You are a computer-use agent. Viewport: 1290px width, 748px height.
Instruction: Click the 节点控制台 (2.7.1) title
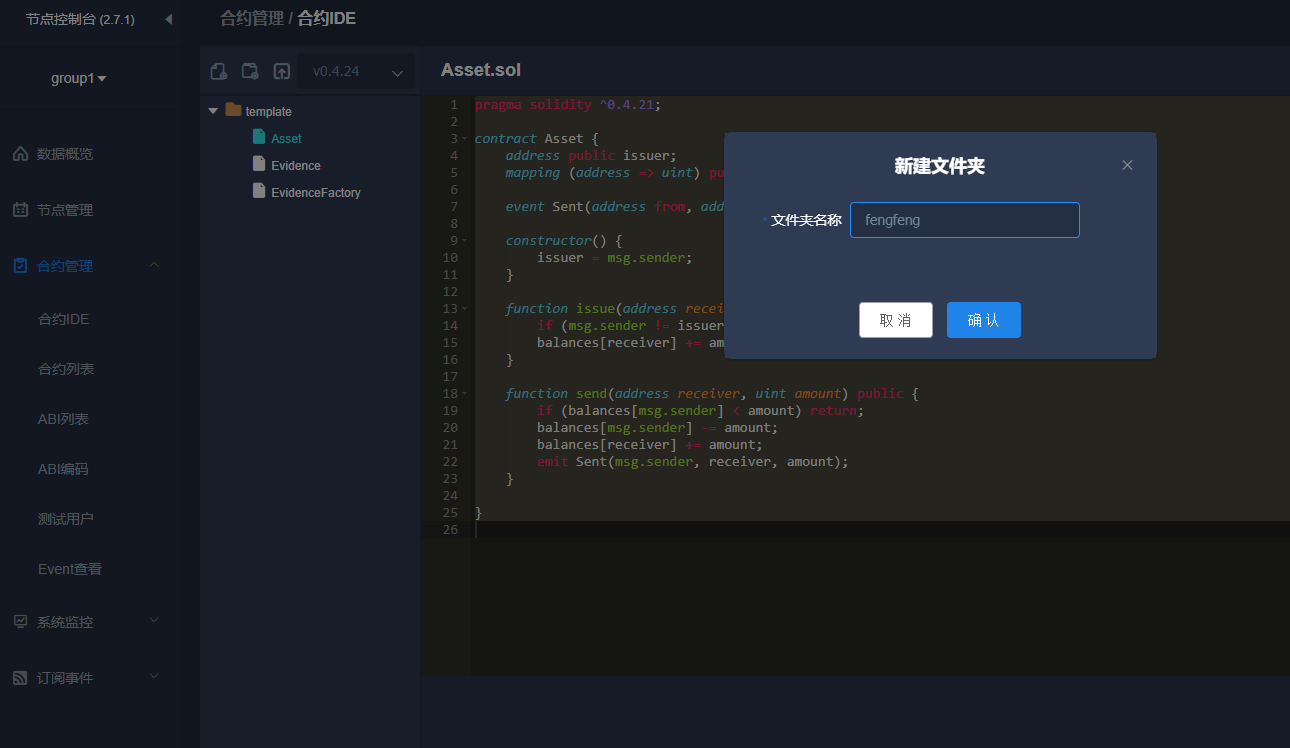80,19
